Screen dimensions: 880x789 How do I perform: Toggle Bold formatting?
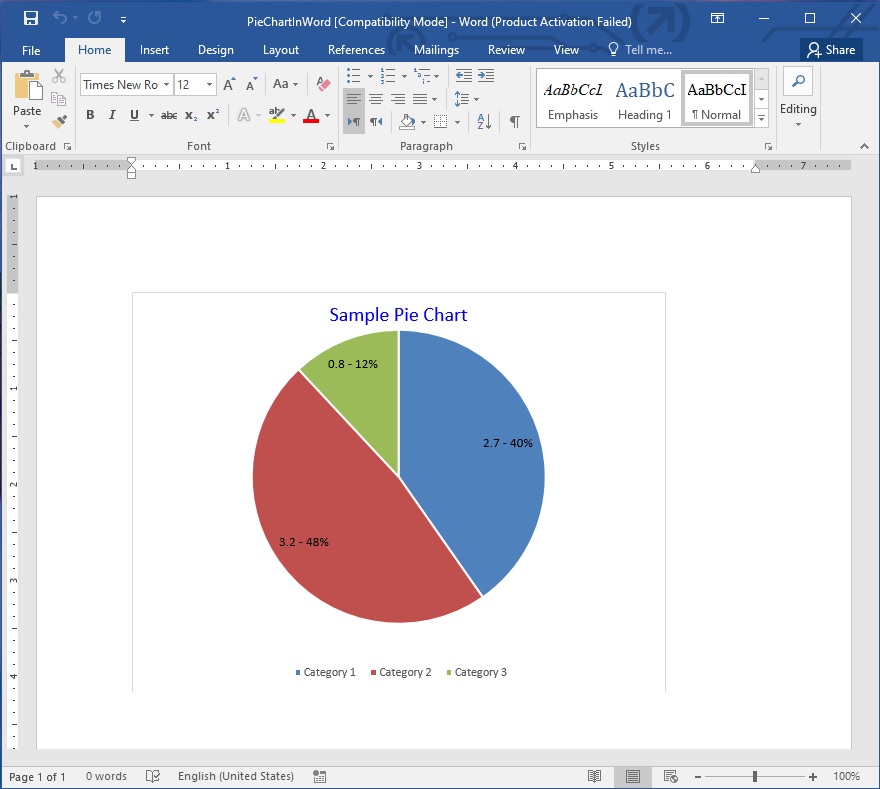pyautogui.click(x=90, y=115)
